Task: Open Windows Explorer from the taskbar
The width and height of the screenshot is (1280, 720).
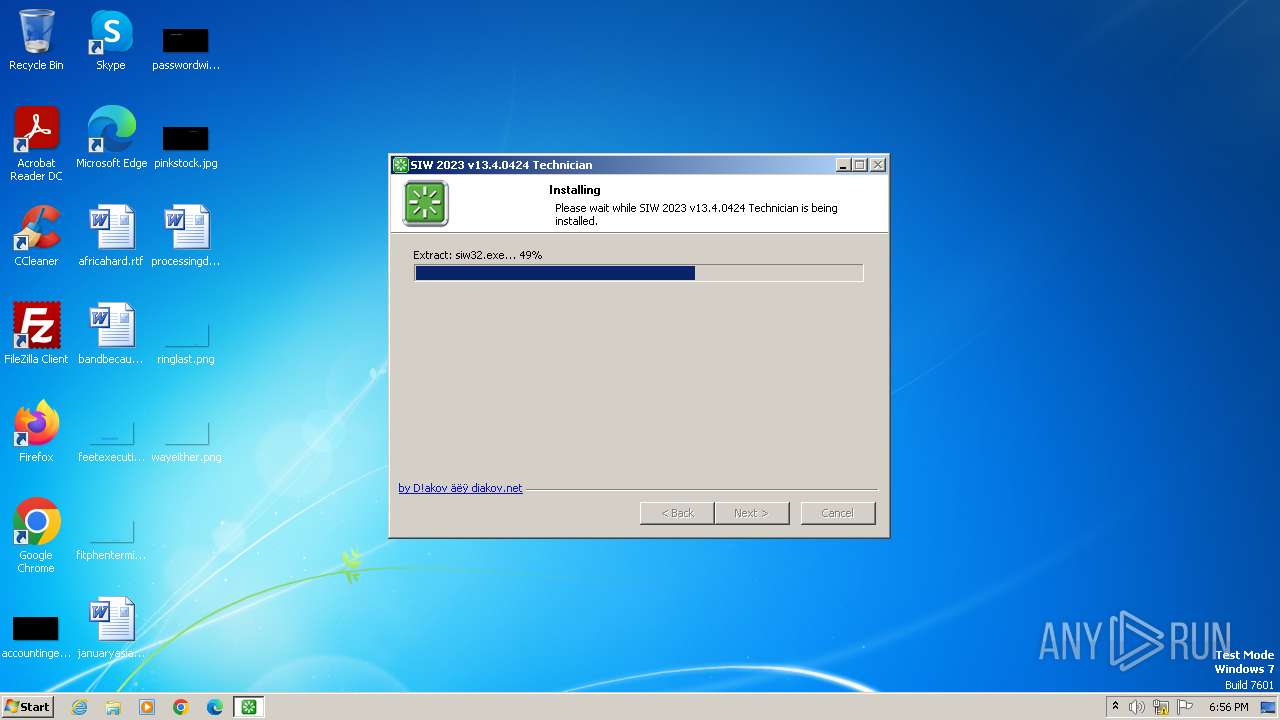Action: coord(113,707)
